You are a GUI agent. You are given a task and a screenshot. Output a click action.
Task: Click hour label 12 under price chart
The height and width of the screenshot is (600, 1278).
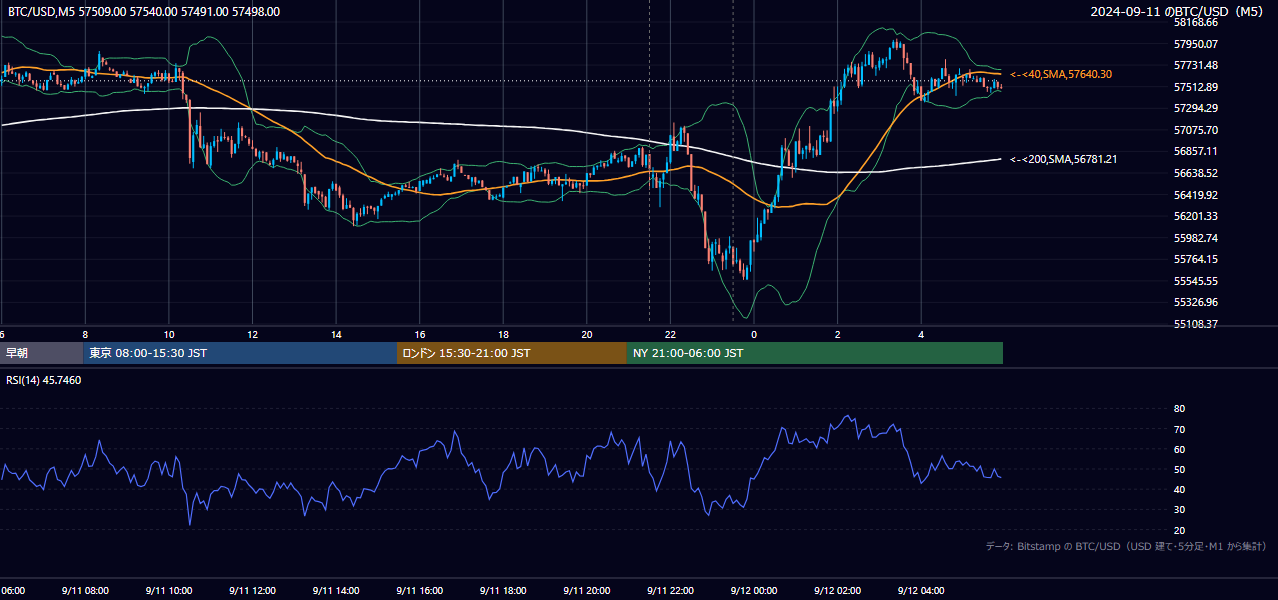coord(253,335)
